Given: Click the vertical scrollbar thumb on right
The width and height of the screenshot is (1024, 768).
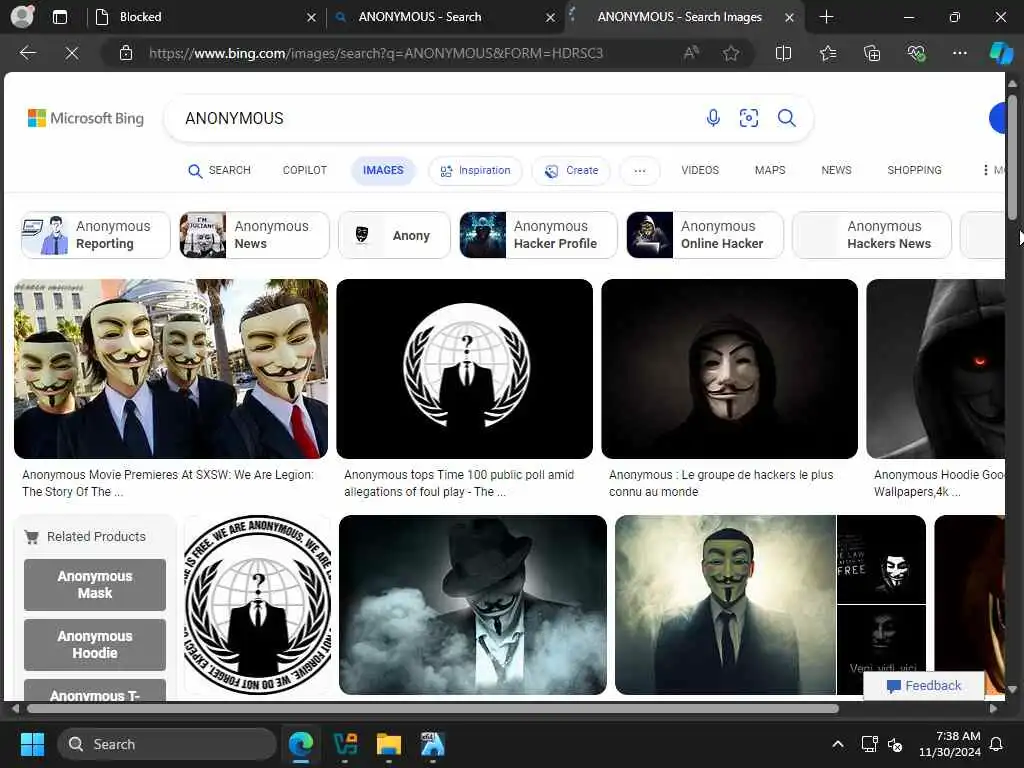Looking at the screenshot, I should click(1012, 157).
